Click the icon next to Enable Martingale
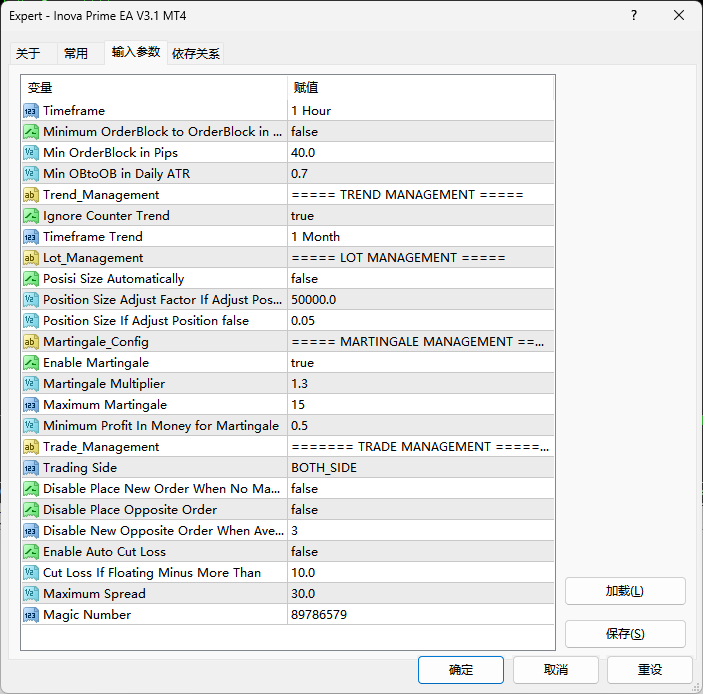Screen dimensions: 703x694 (x=31, y=363)
